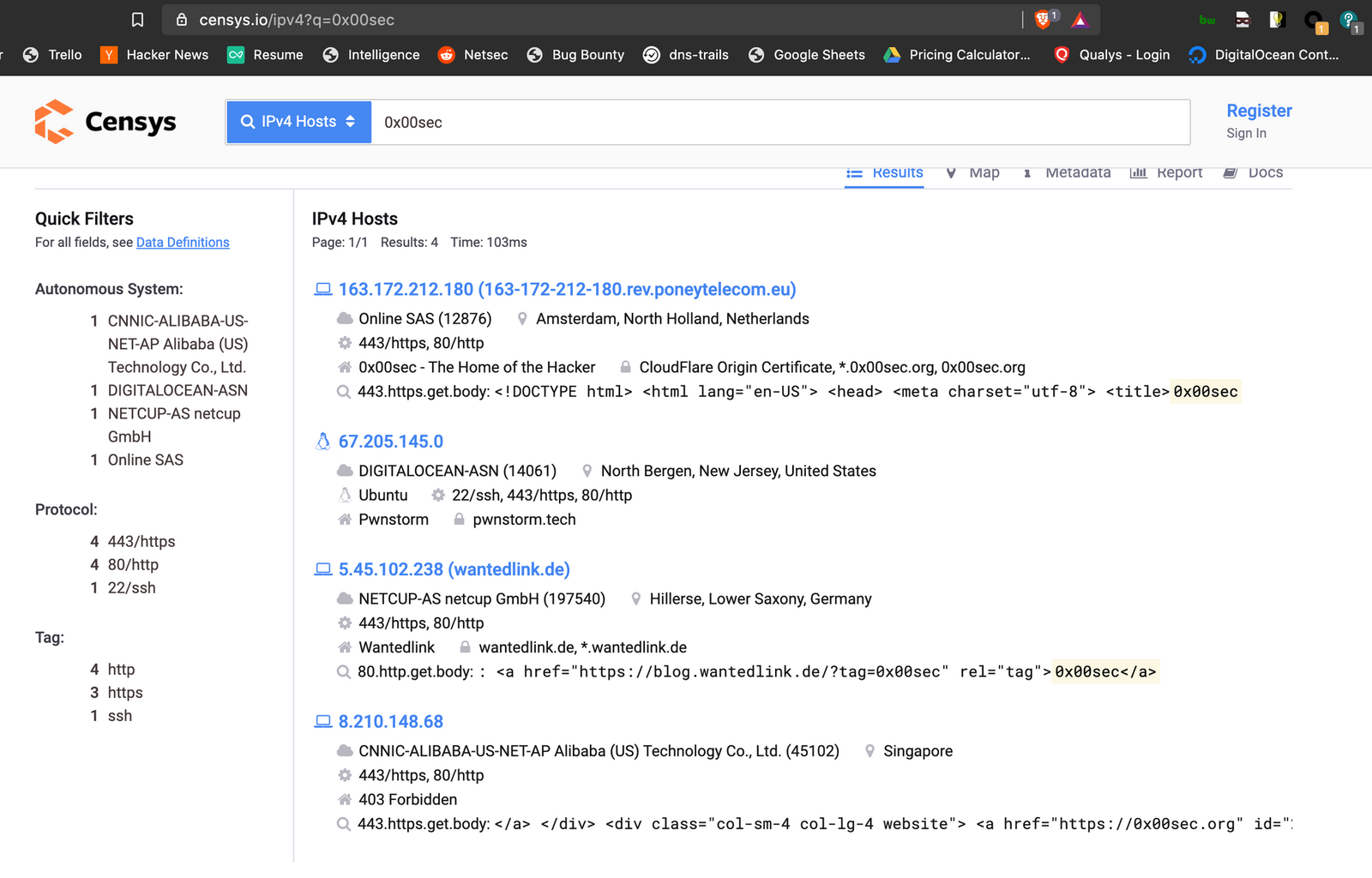Filter by http tag

click(121, 670)
